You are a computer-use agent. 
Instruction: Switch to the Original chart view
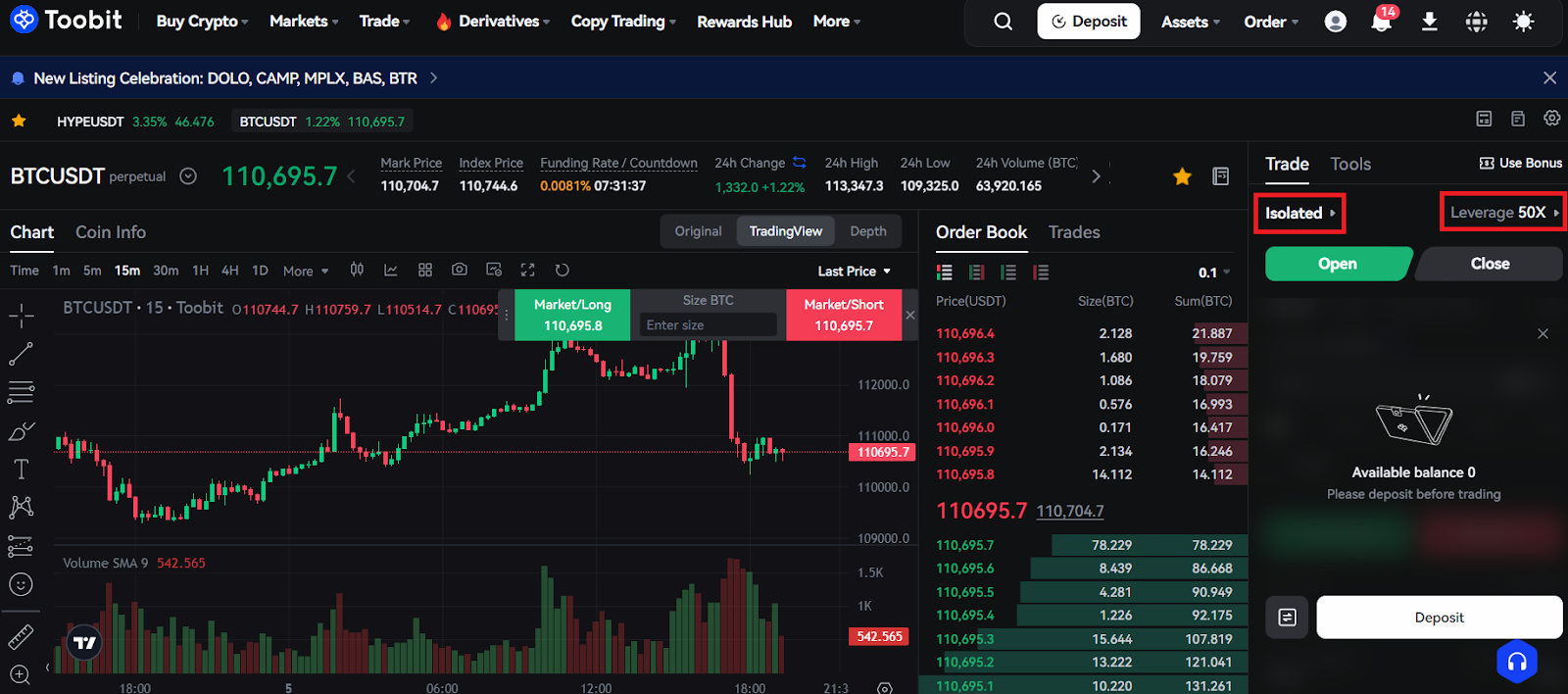click(x=698, y=231)
